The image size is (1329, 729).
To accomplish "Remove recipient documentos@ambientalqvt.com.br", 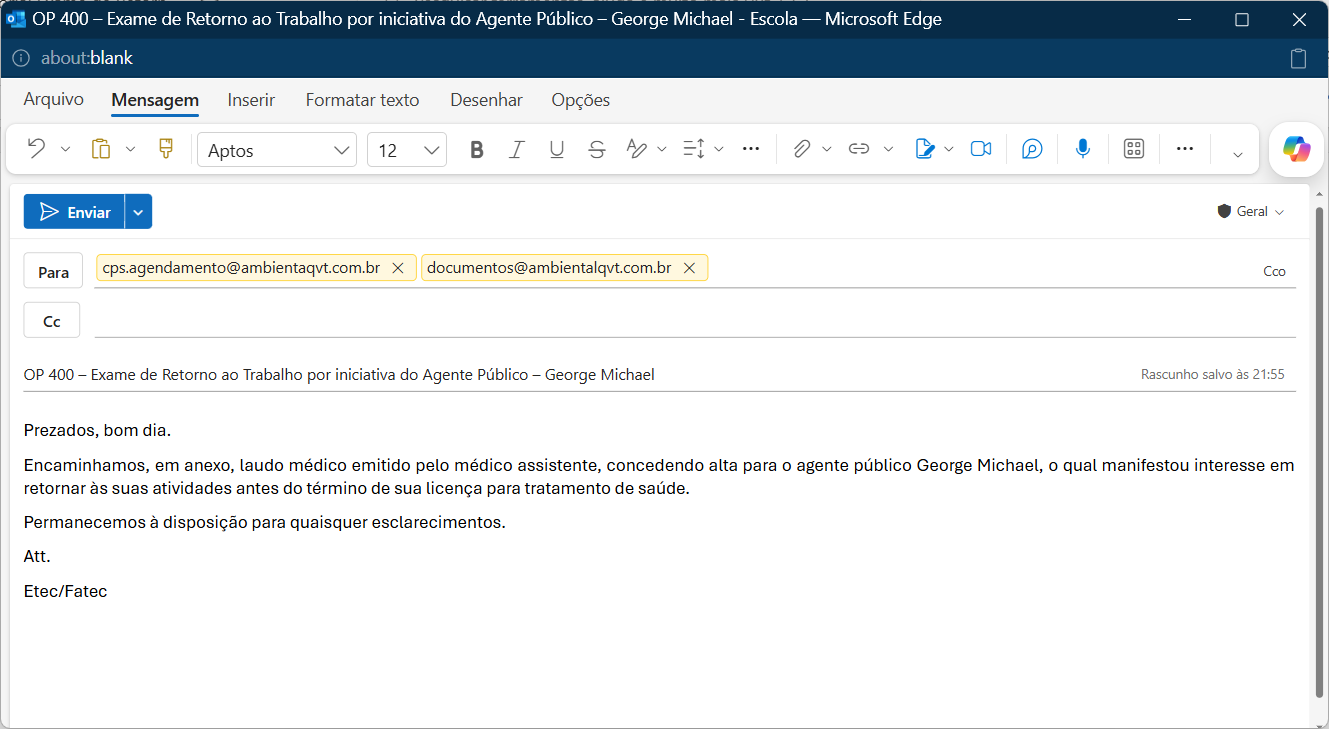I will [x=689, y=268].
